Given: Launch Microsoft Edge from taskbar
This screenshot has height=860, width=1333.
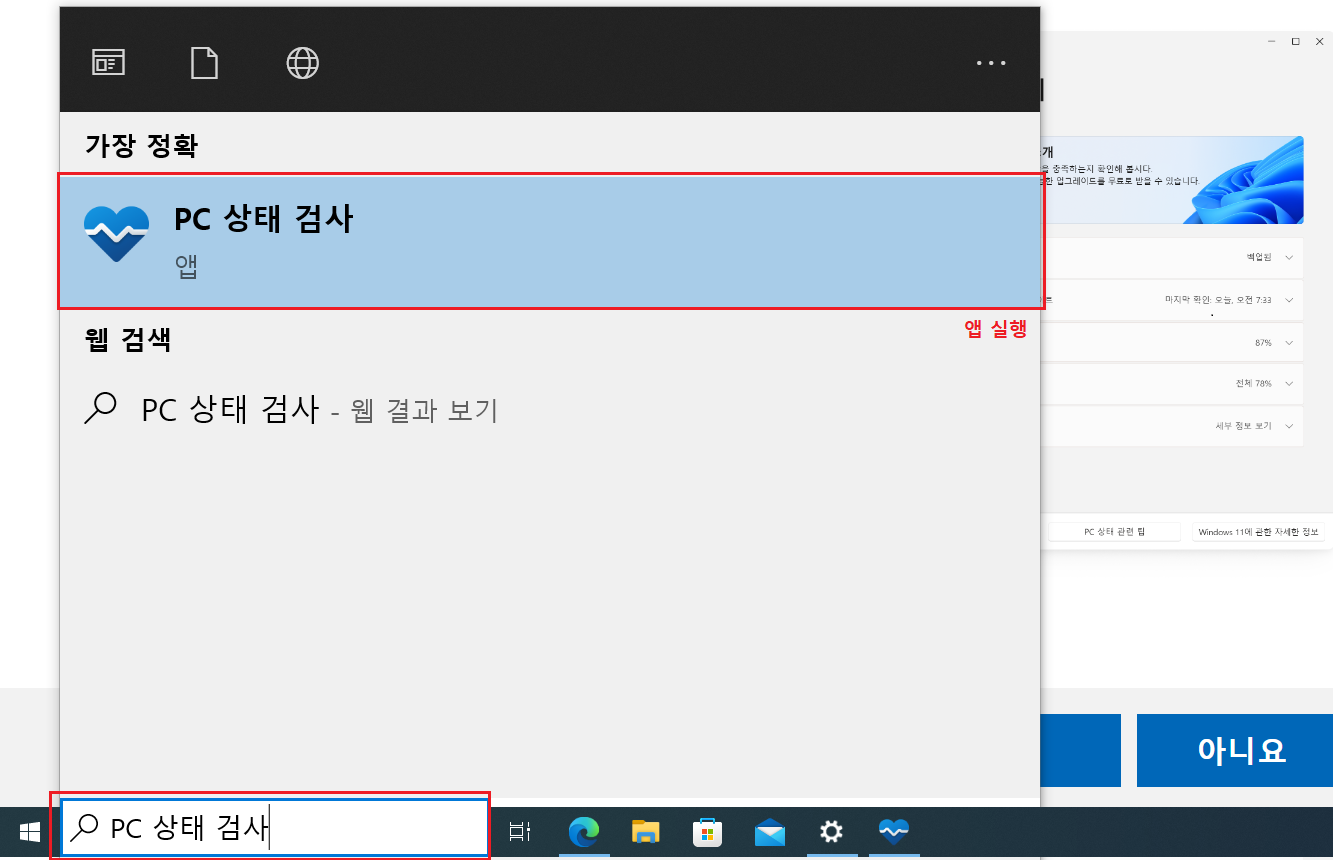Looking at the screenshot, I should coord(584,831).
